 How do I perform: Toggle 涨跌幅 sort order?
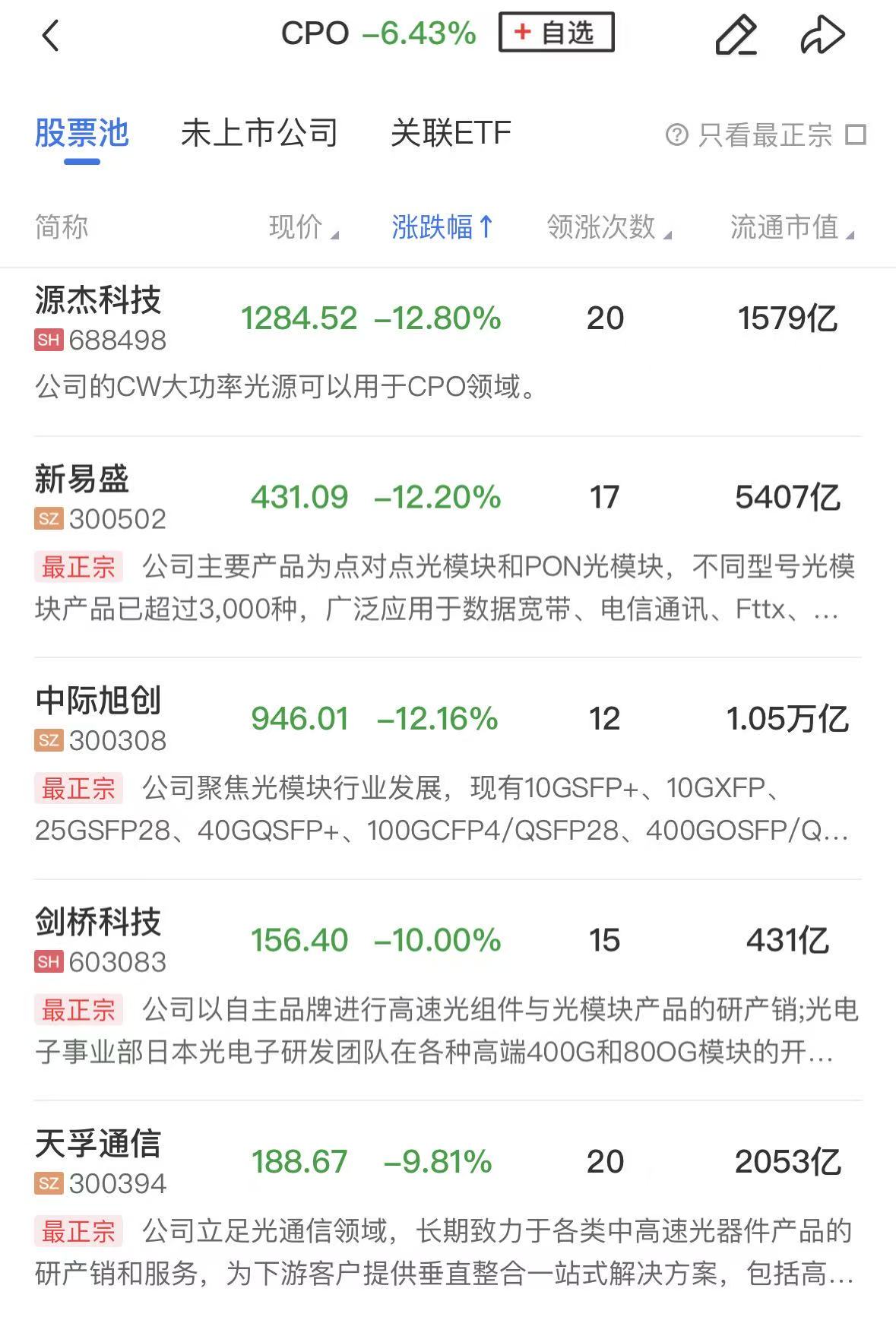coord(443,226)
